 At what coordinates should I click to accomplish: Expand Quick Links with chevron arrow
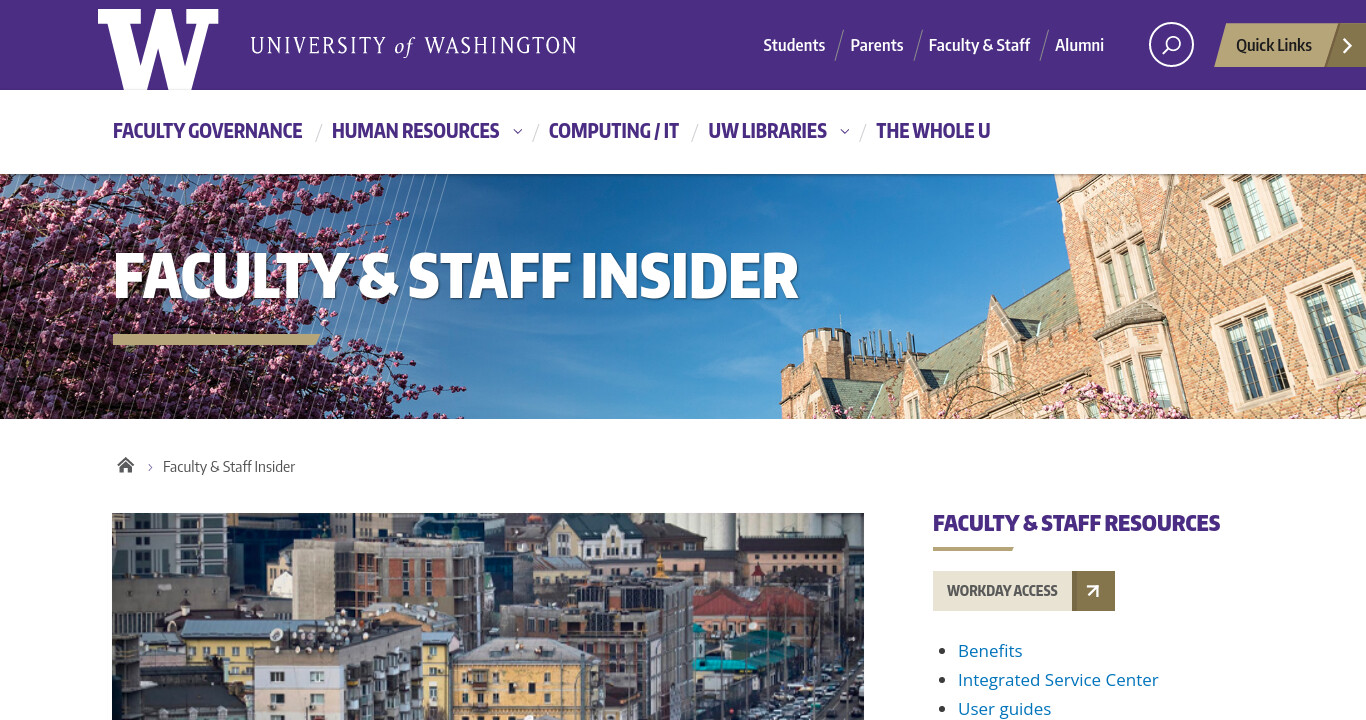click(1347, 45)
